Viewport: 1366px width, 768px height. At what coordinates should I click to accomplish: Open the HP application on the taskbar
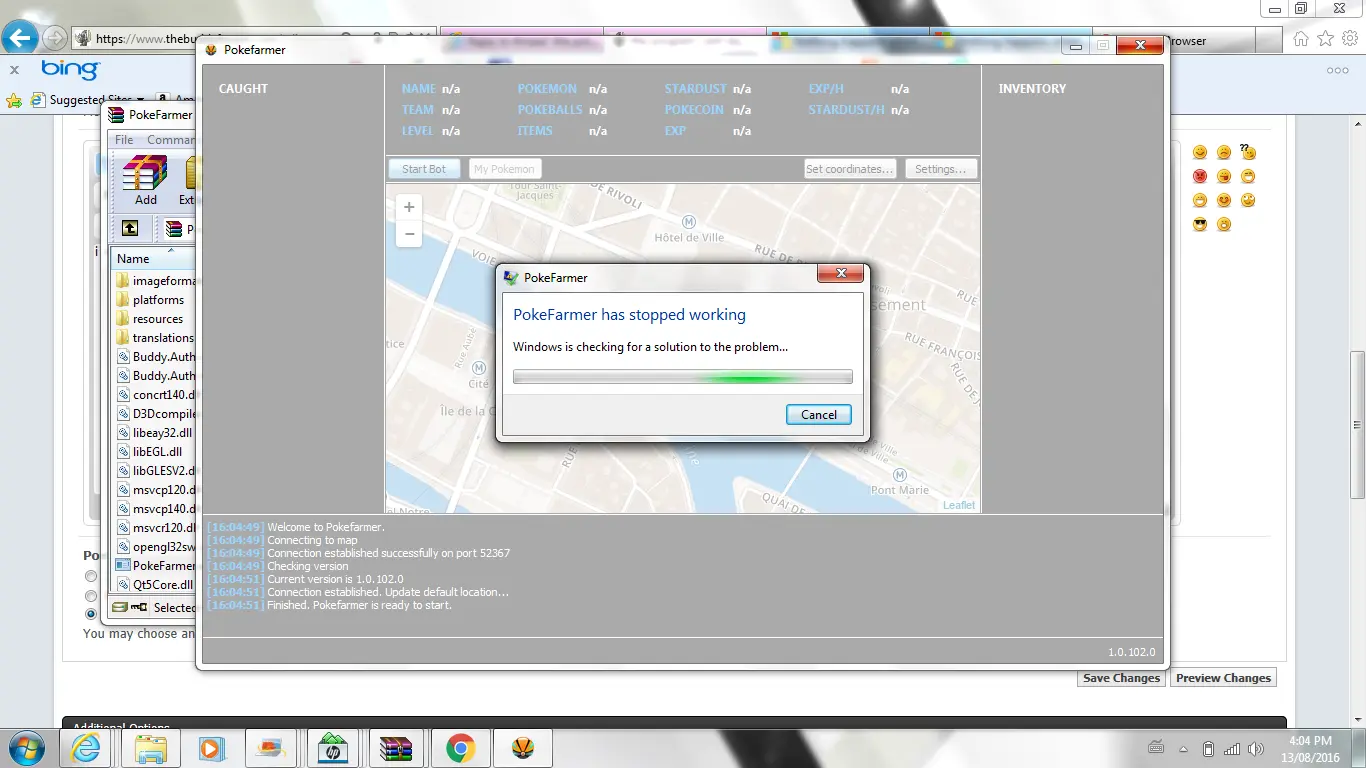click(x=332, y=748)
